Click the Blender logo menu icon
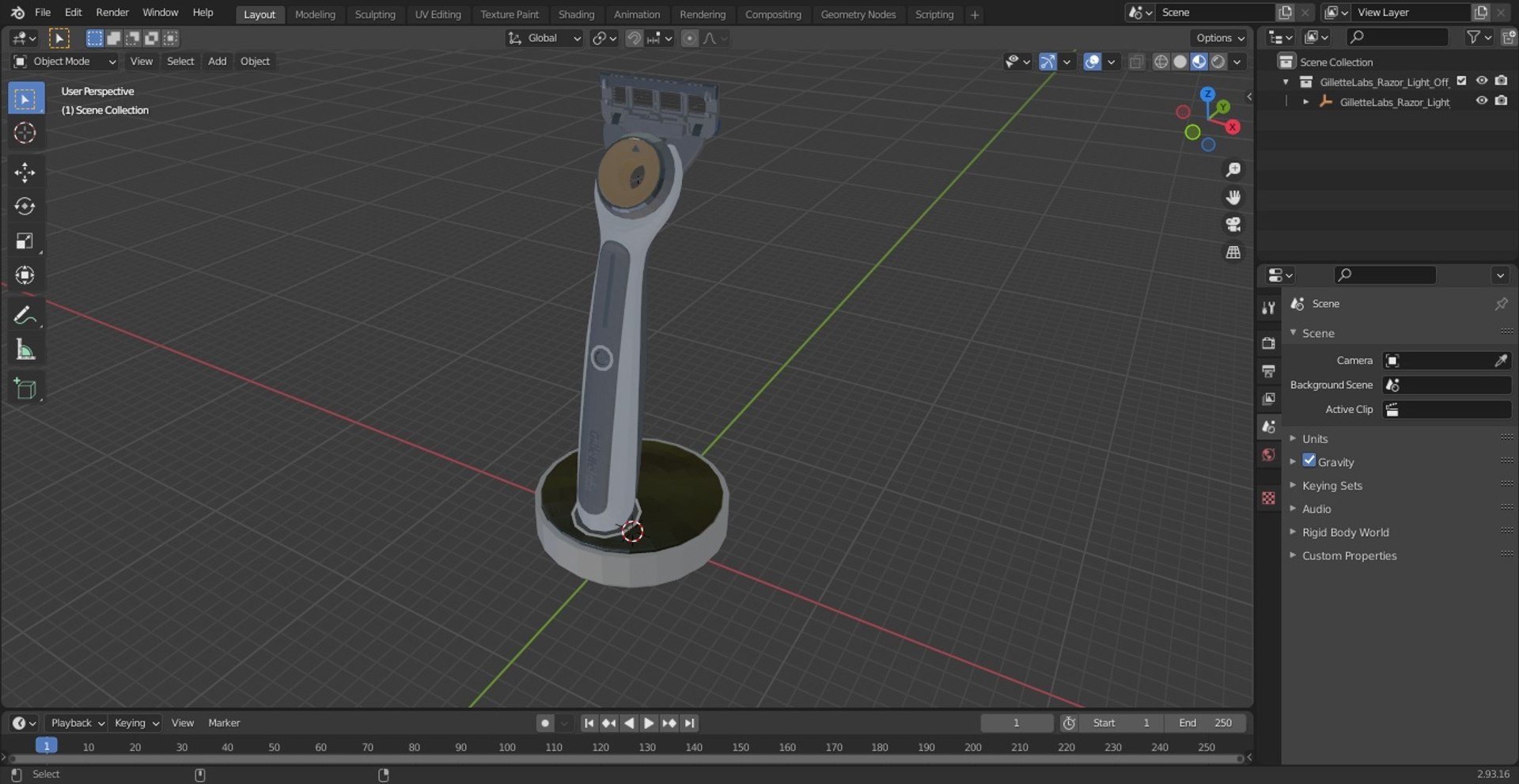 17,13
